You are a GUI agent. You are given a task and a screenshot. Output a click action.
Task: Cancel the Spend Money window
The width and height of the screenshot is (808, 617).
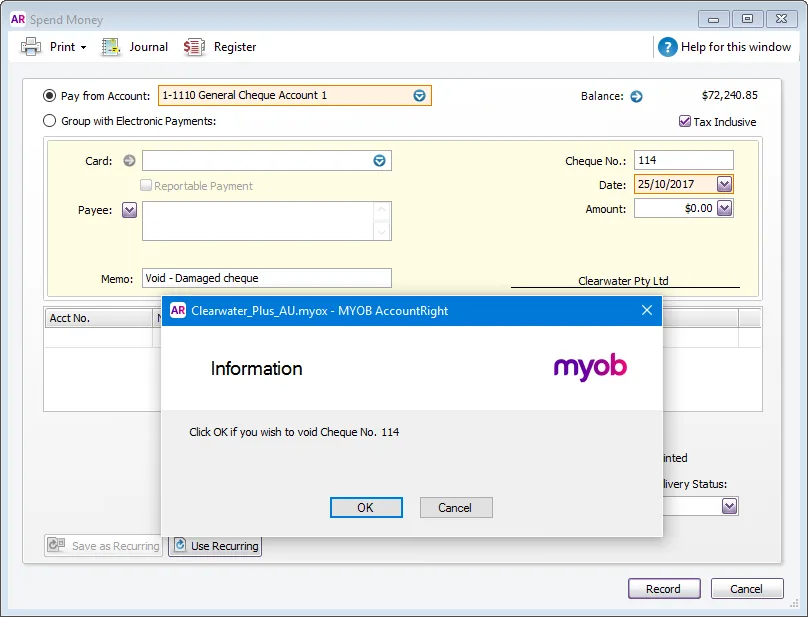[x=747, y=589]
